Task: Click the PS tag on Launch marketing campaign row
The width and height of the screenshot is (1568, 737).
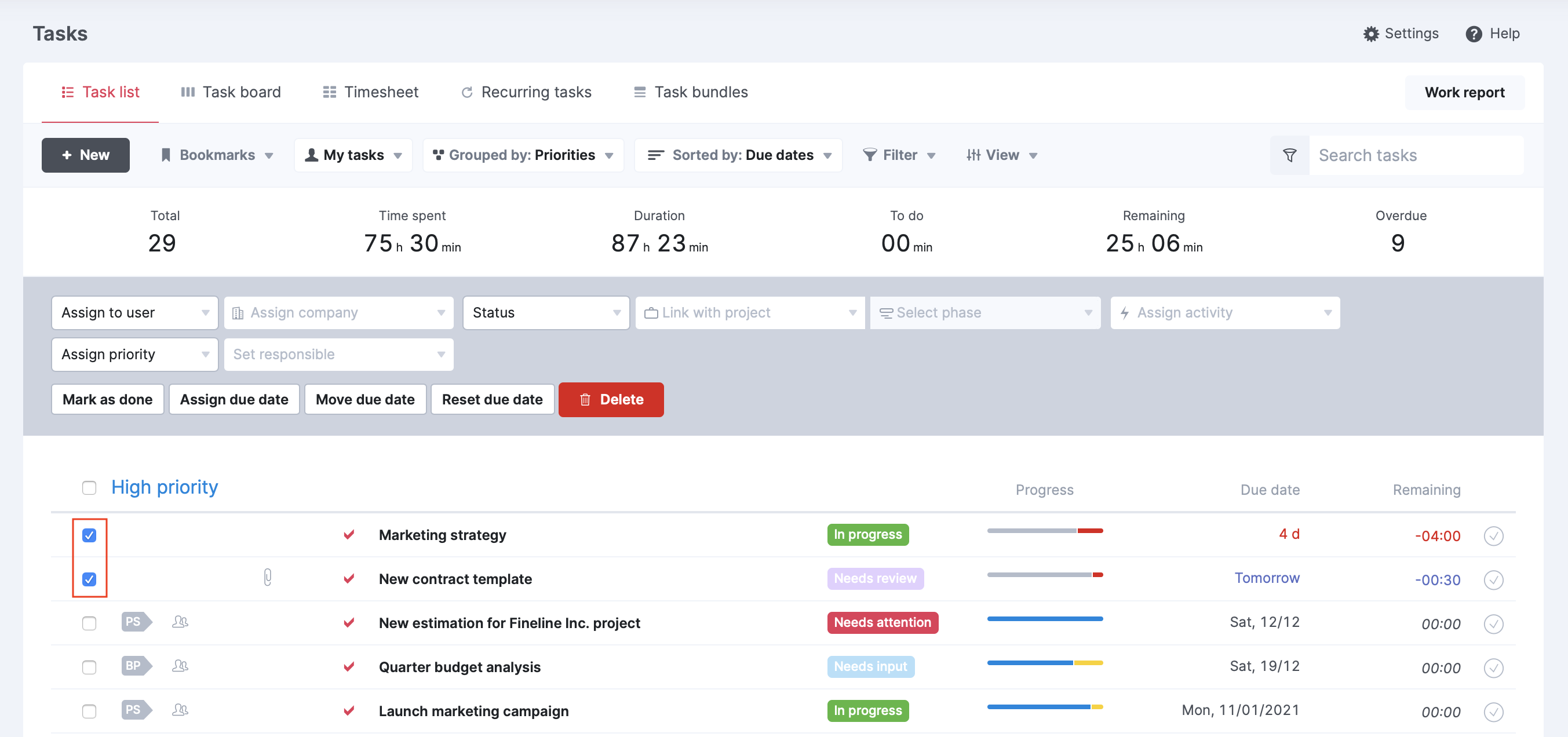Action: click(136, 710)
